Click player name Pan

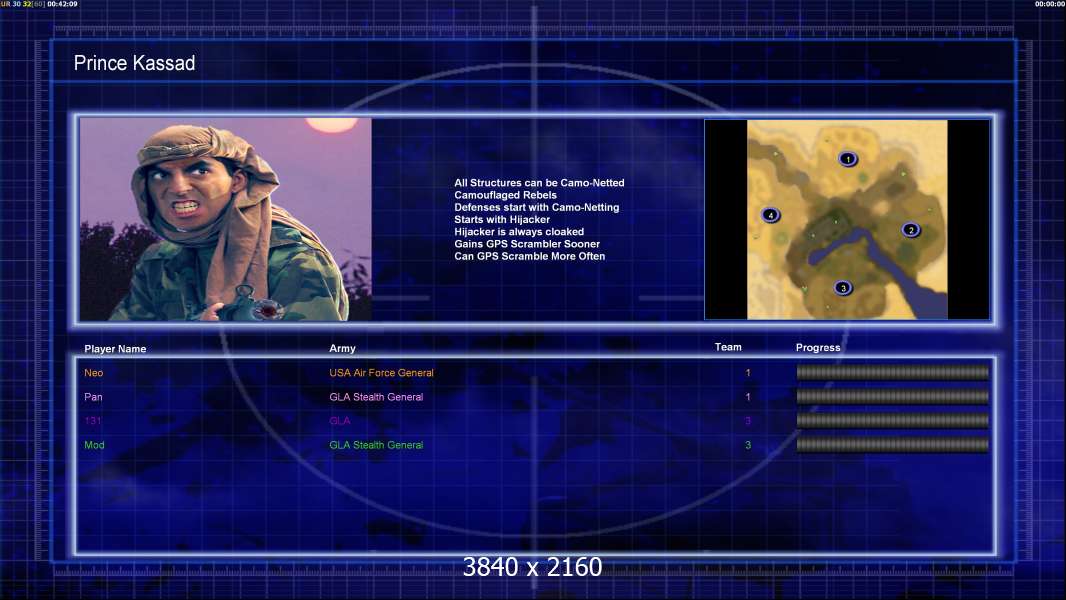(93, 397)
